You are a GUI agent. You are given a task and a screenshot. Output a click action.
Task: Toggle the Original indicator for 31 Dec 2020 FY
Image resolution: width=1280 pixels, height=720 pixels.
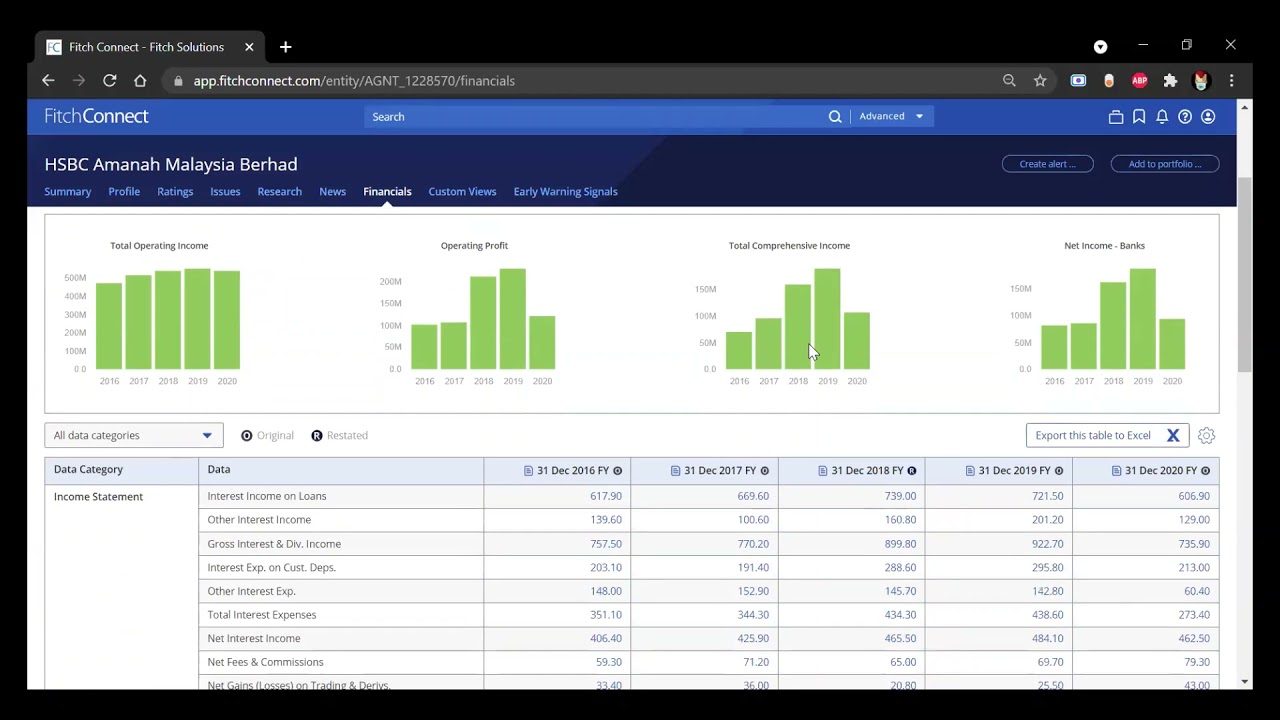pos(1205,471)
